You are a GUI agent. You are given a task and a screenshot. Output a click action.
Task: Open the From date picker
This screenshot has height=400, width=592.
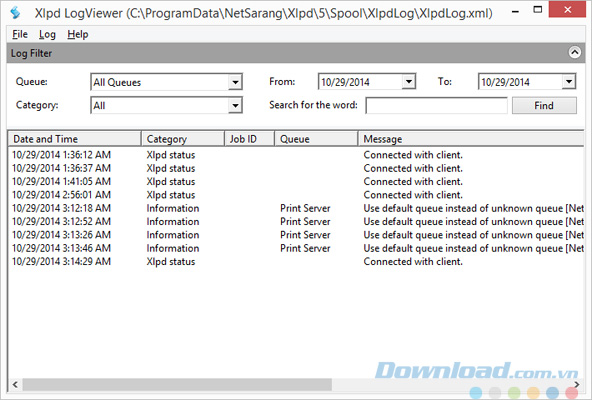pyautogui.click(x=409, y=82)
